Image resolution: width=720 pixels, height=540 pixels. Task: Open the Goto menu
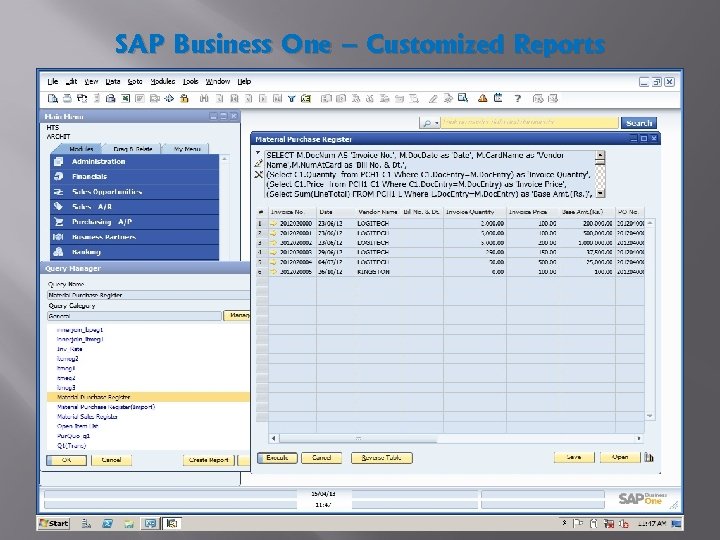coord(135,81)
